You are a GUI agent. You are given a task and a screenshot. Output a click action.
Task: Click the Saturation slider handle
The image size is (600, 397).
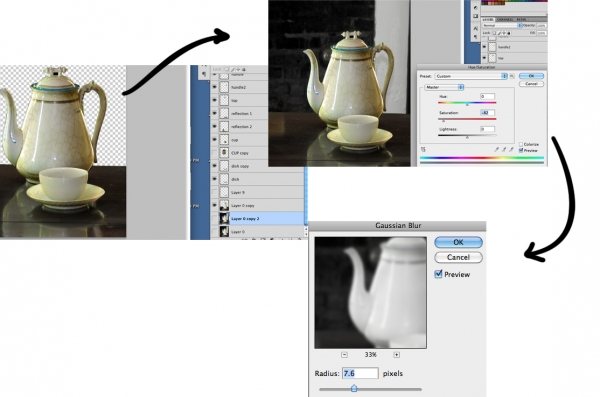(443, 121)
